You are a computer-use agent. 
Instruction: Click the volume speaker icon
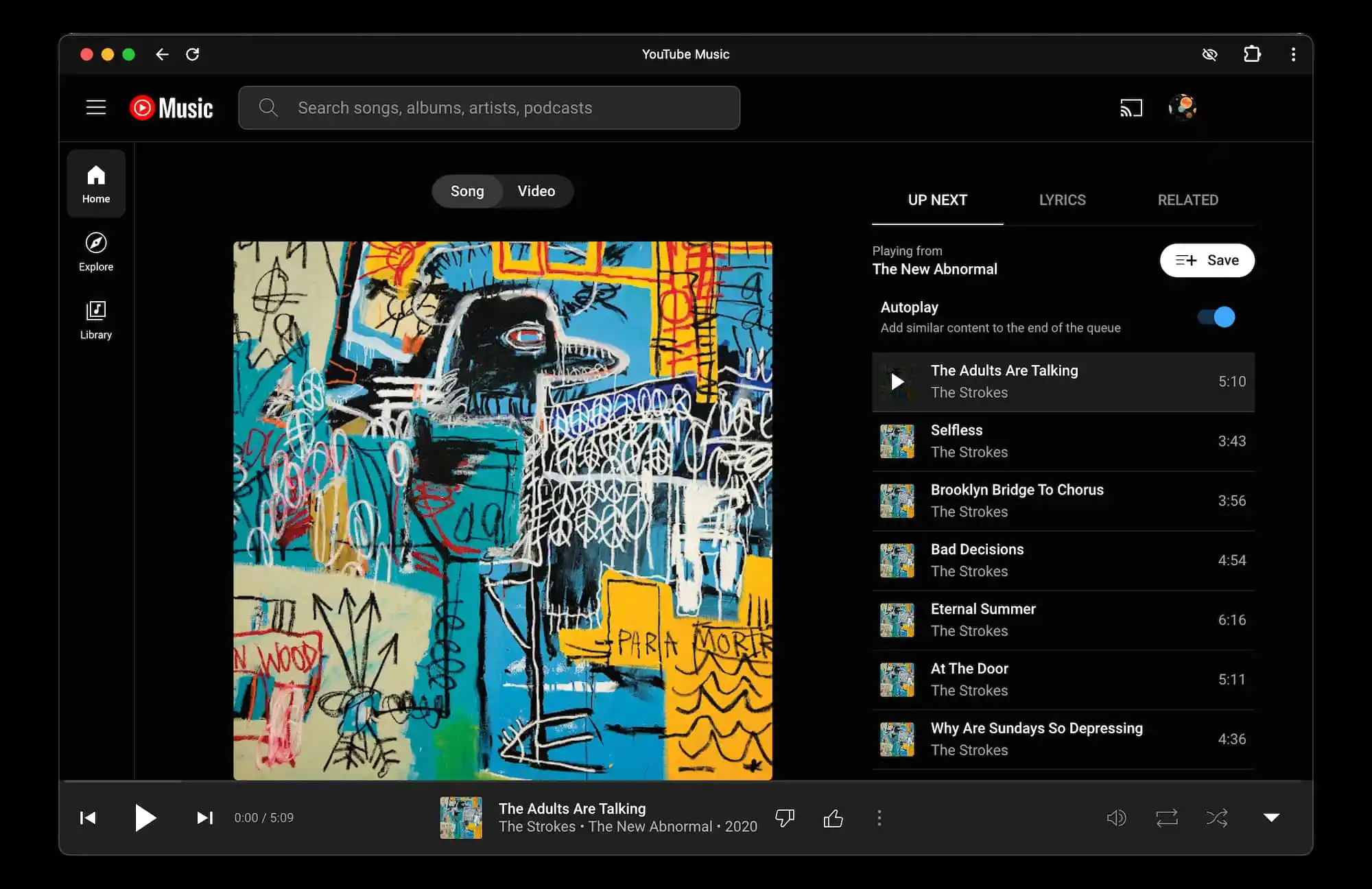coord(1116,817)
